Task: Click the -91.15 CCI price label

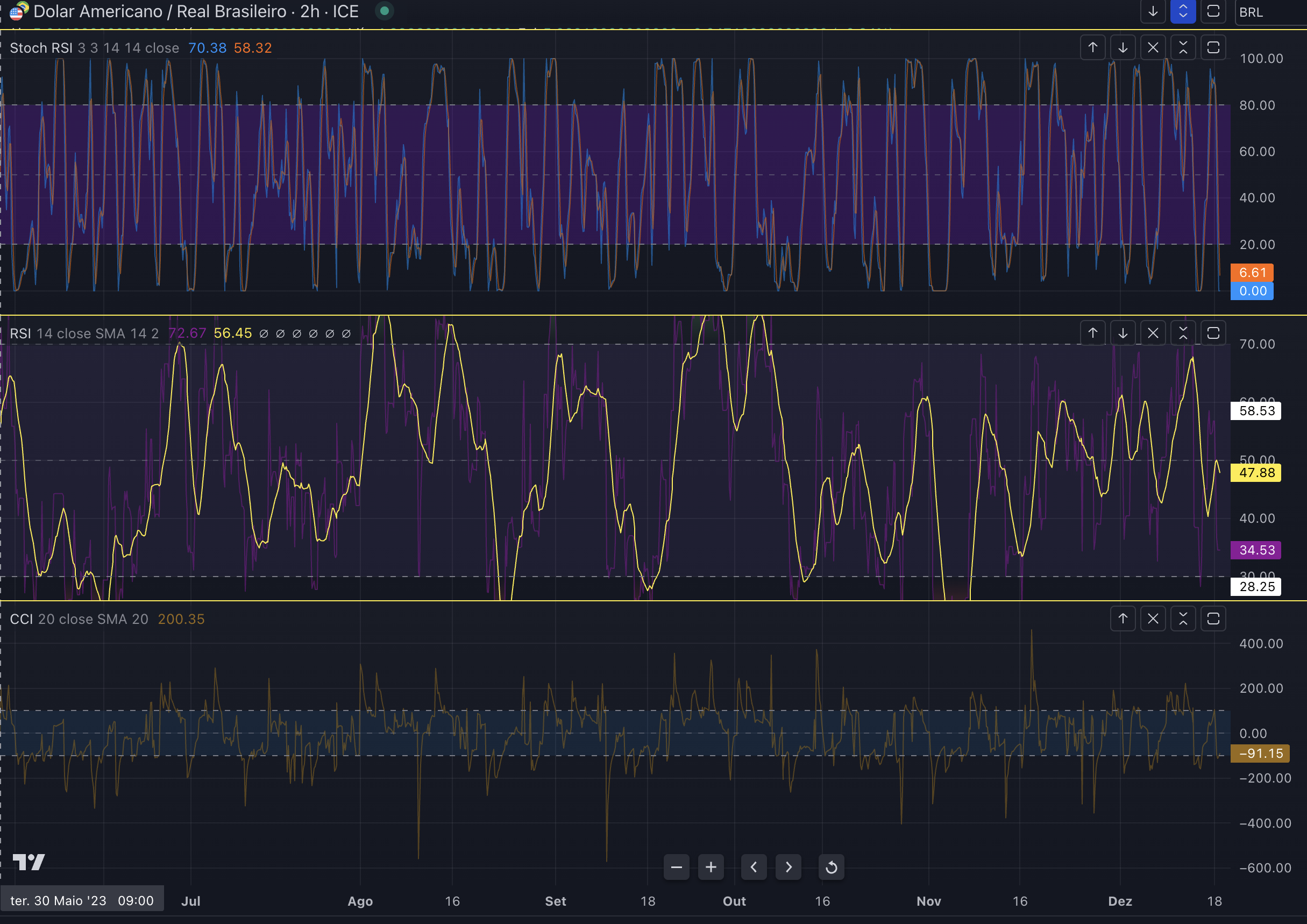Action: point(1260,754)
